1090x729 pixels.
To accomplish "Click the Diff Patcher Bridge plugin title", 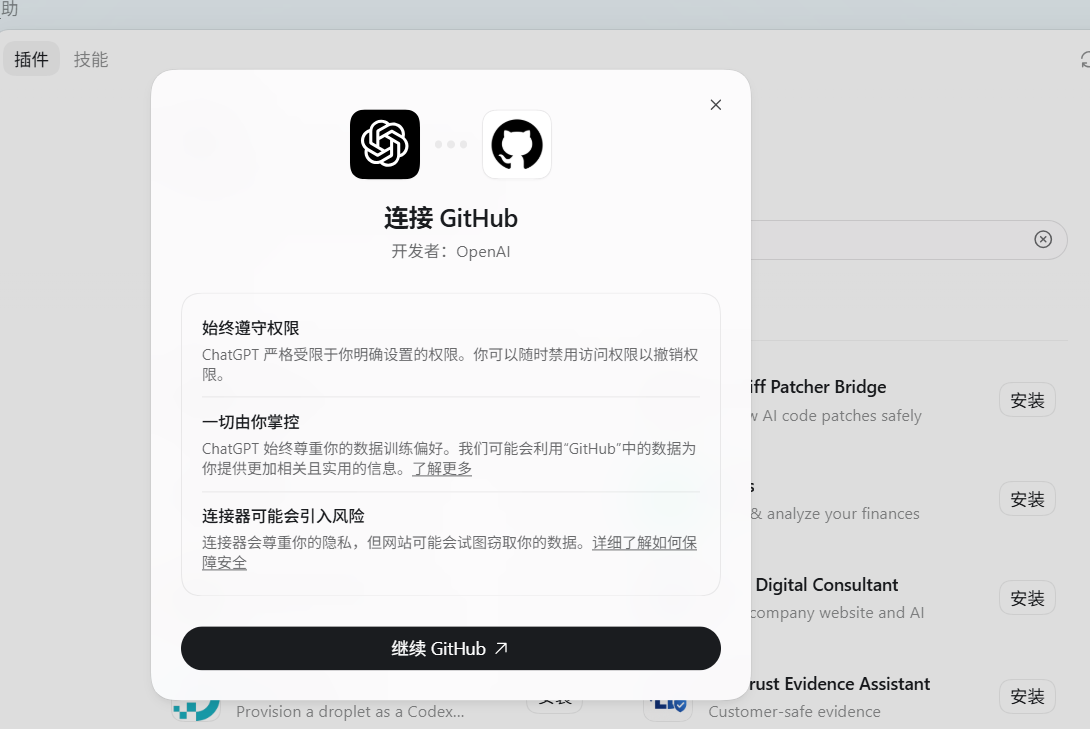I will pyautogui.click(x=819, y=387).
